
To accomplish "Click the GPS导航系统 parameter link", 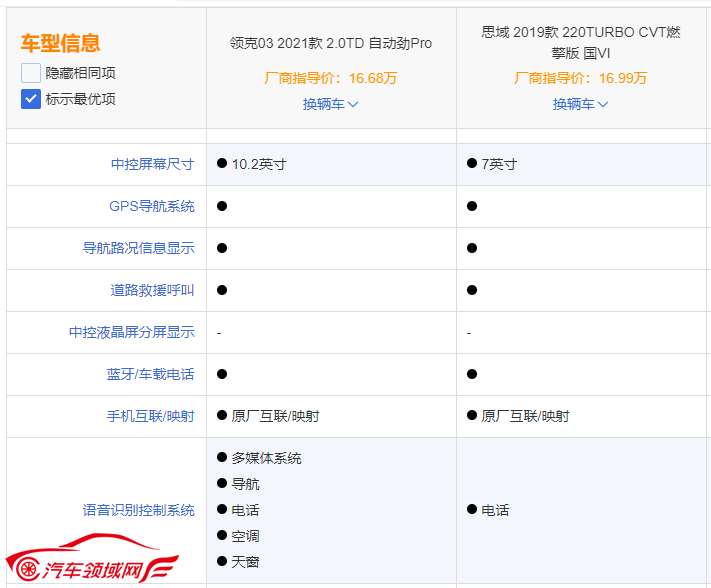I will [151, 206].
